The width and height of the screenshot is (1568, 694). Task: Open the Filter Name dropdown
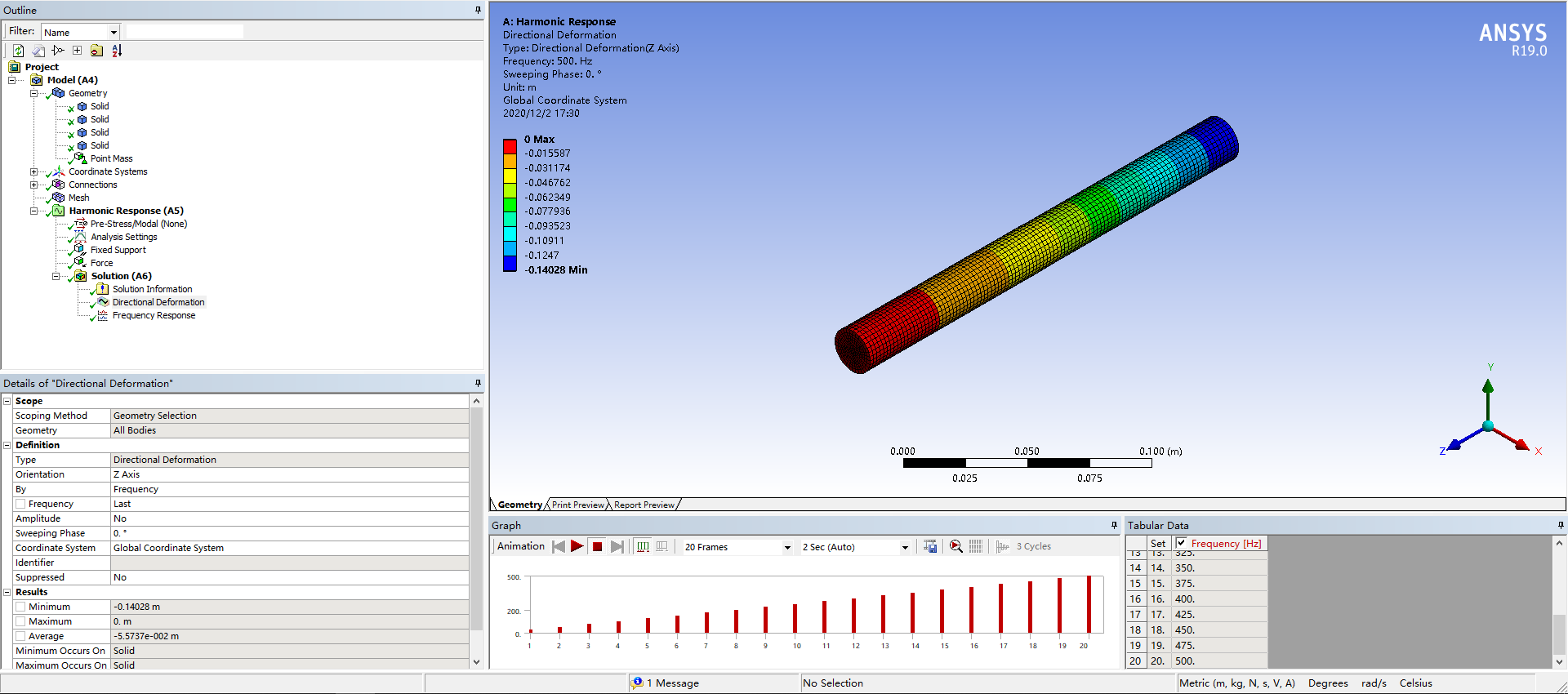tap(114, 32)
